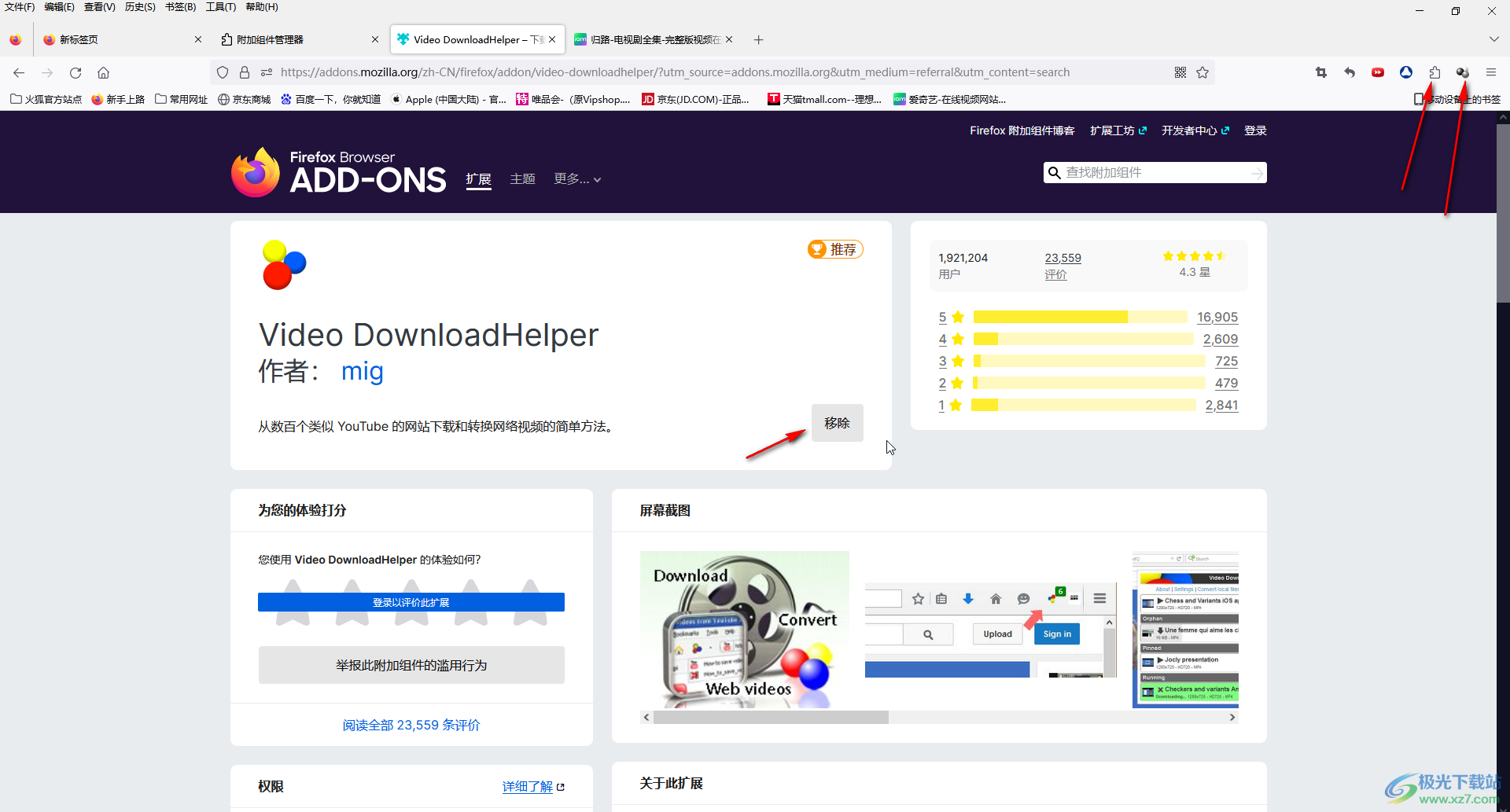Viewport: 1510px width, 812px height.
Task: Open the author mig link
Action: click(x=363, y=371)
